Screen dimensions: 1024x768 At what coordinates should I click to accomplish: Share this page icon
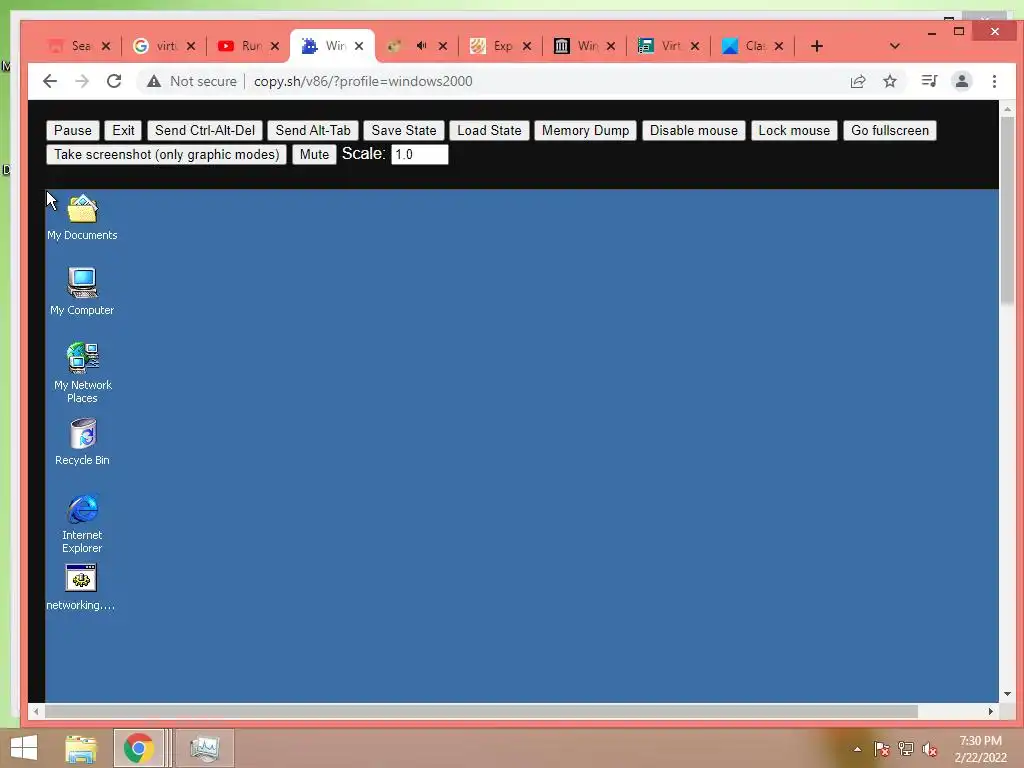coord(857,81)
